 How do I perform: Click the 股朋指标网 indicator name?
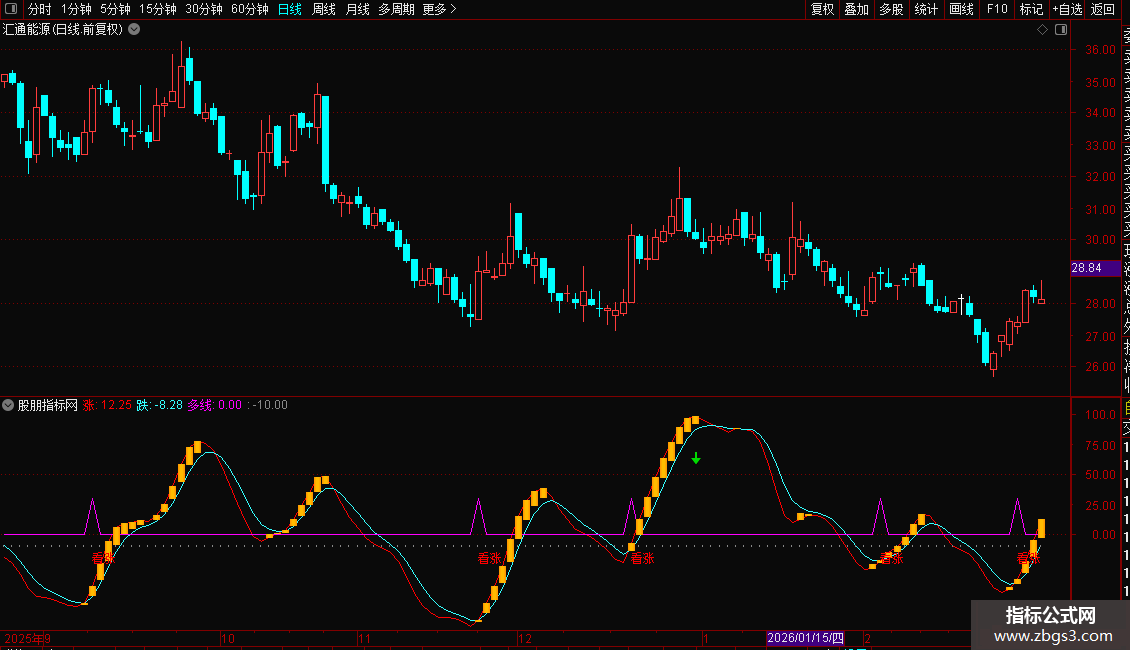(48, 405)
